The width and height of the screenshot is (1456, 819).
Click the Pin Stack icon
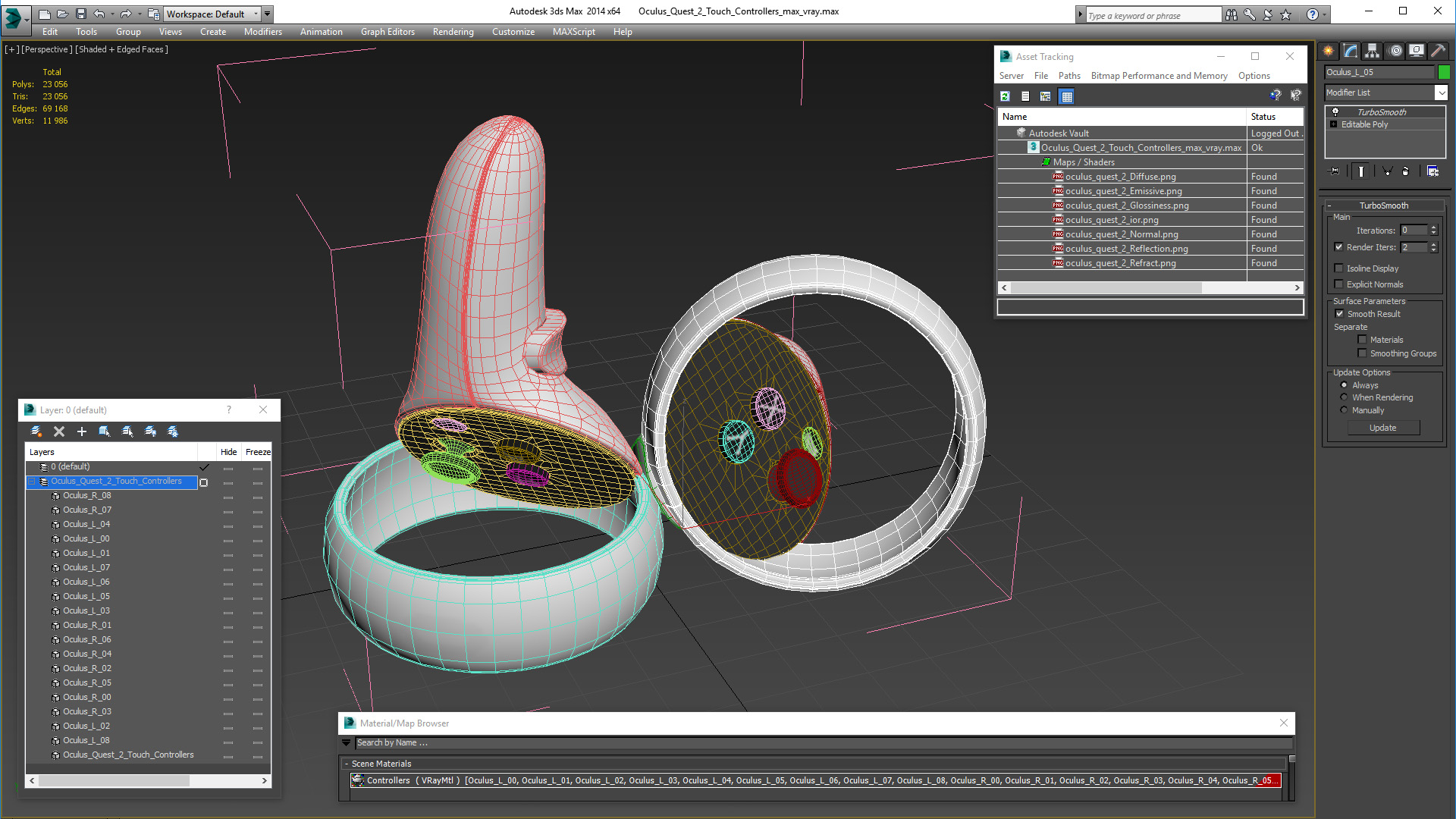click(x=1335, y=171)
